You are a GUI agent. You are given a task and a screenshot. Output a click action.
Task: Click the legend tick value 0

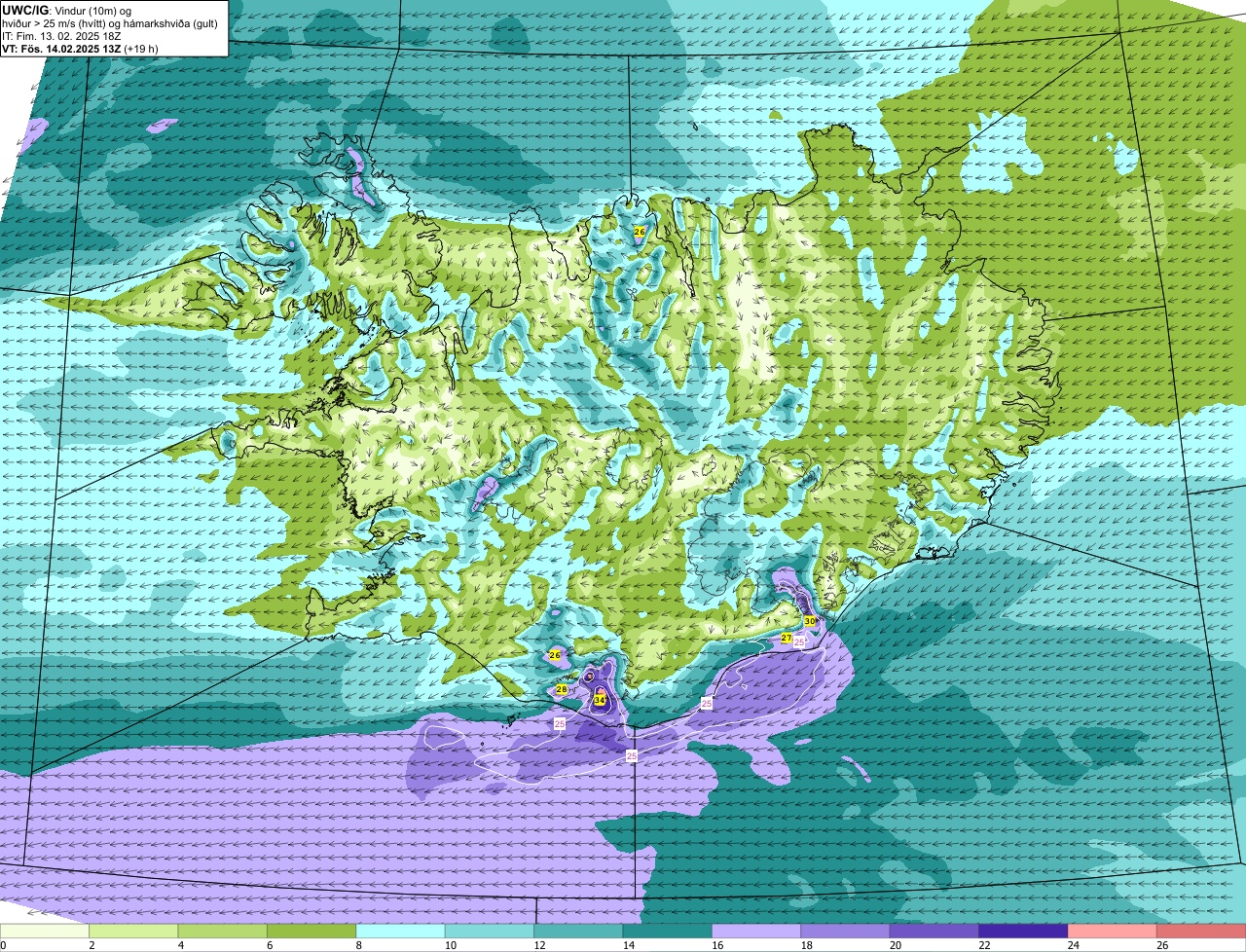tap(3, 945)
